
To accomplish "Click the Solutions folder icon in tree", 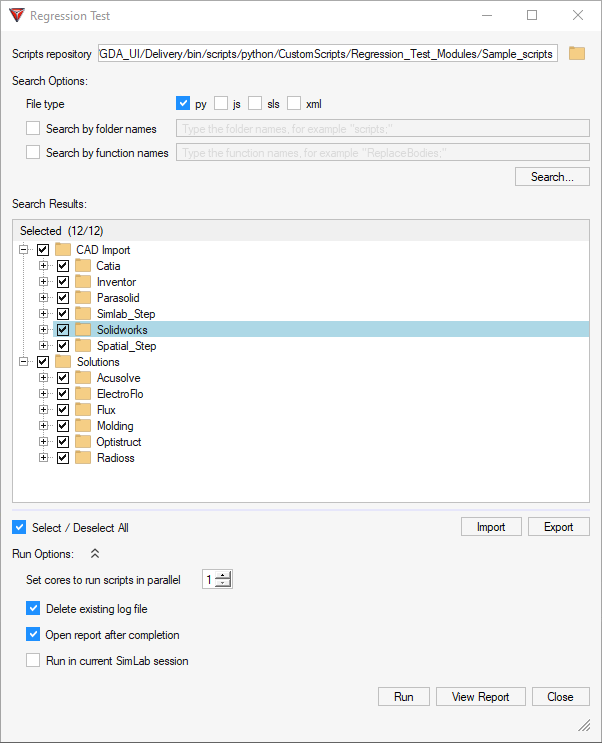I will point(63,362).
